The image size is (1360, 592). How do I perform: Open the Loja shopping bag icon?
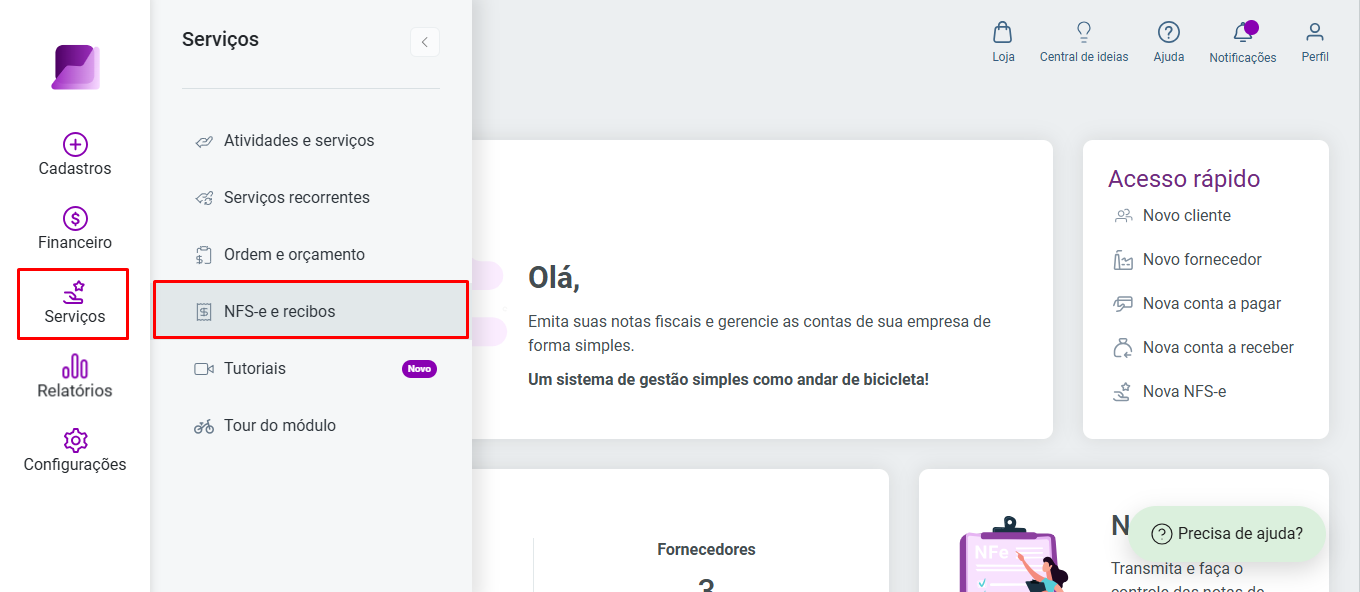pyautogui.click(x=1003, y=32)
